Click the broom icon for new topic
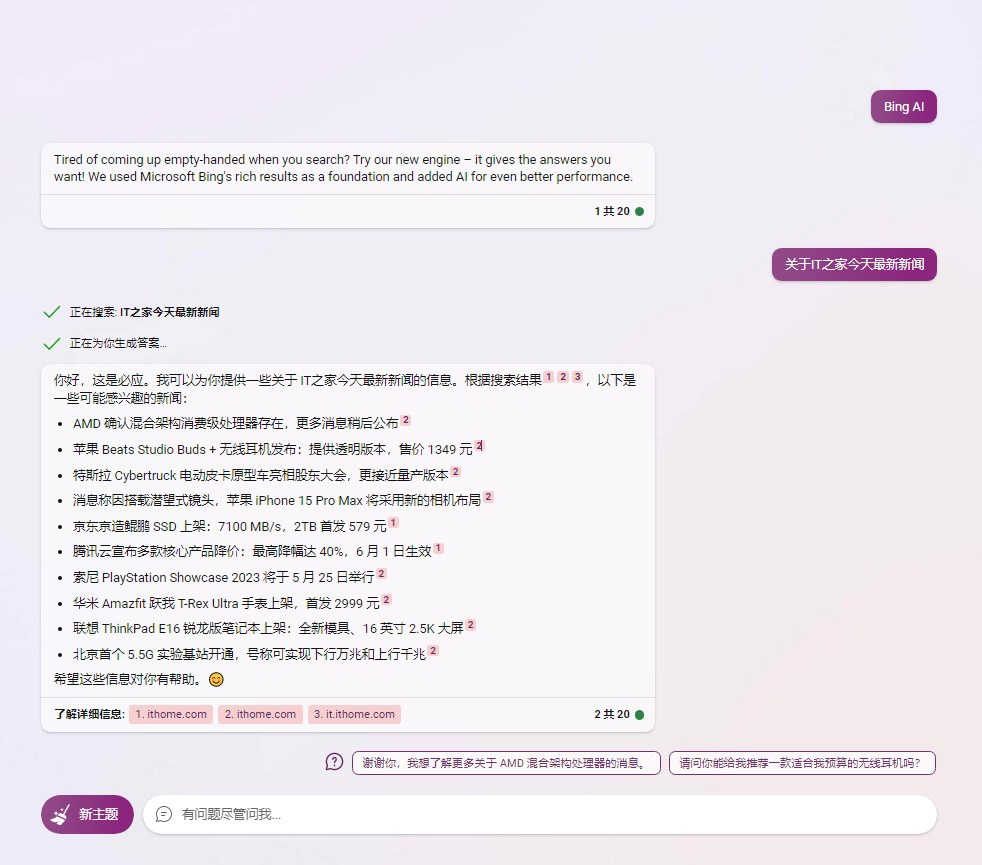The image size is (982, 865). tap(60, 814)
